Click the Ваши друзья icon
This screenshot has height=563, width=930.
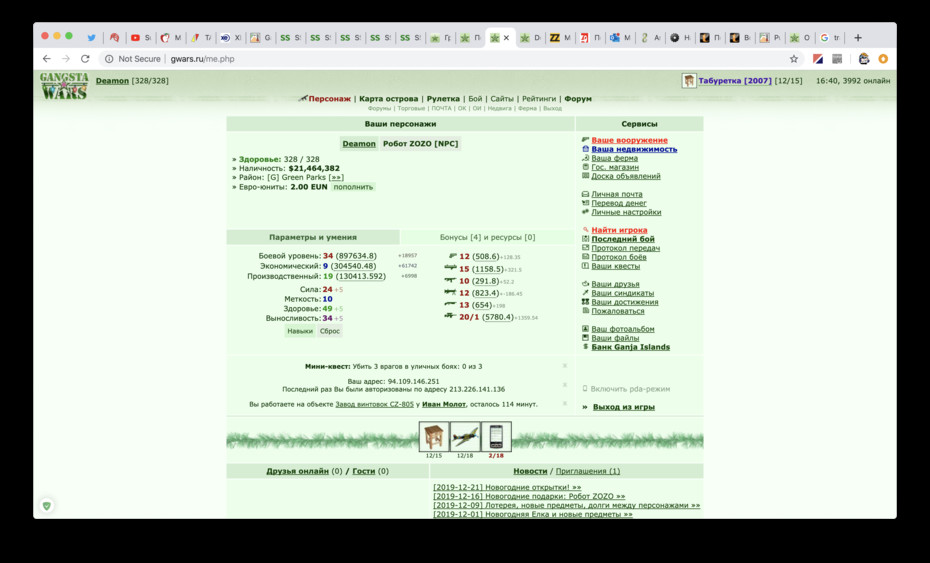pyautogui.click(x=585, y=284)
